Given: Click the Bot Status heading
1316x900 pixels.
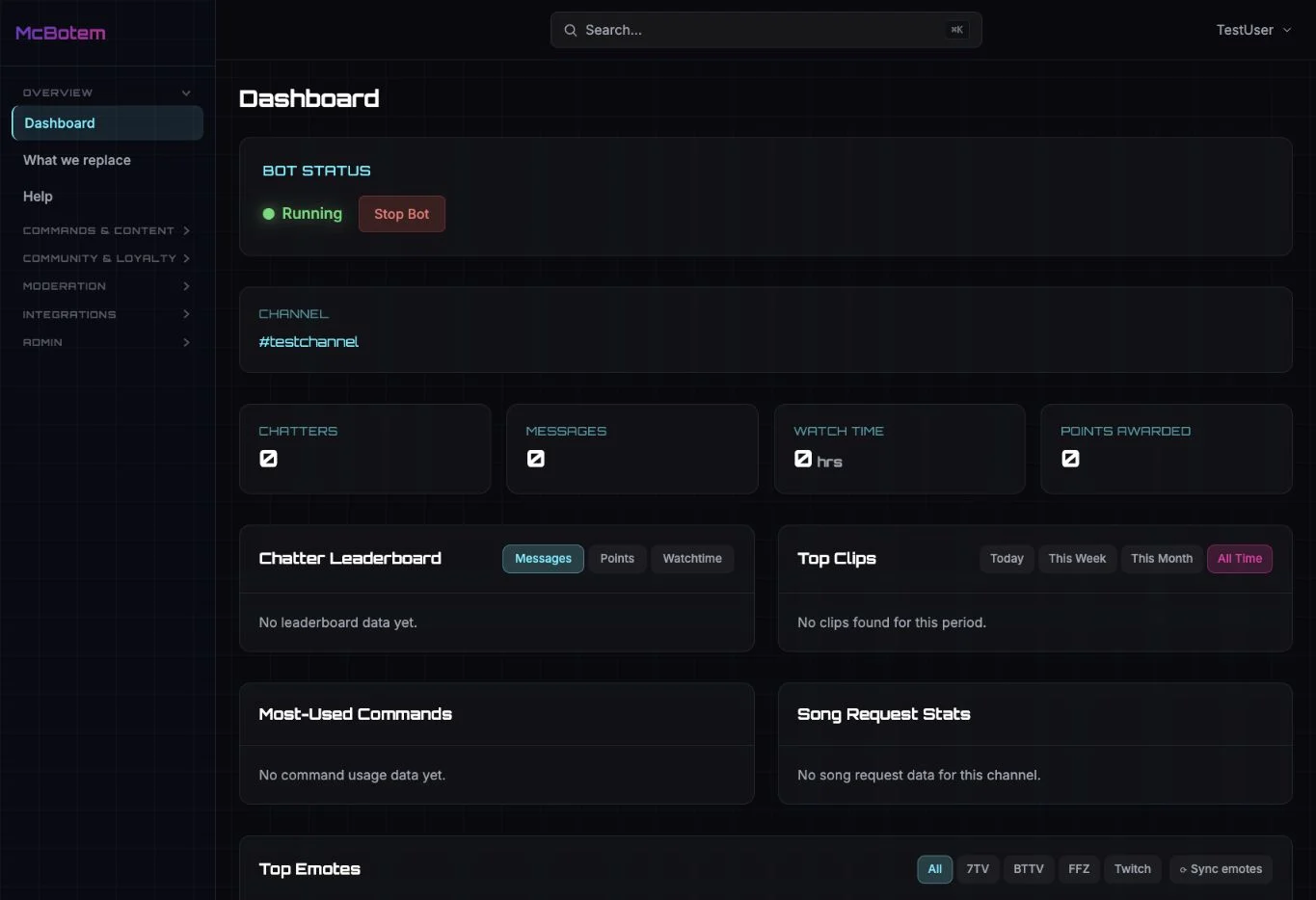Looking at the screenshot, I should [316, 171].
